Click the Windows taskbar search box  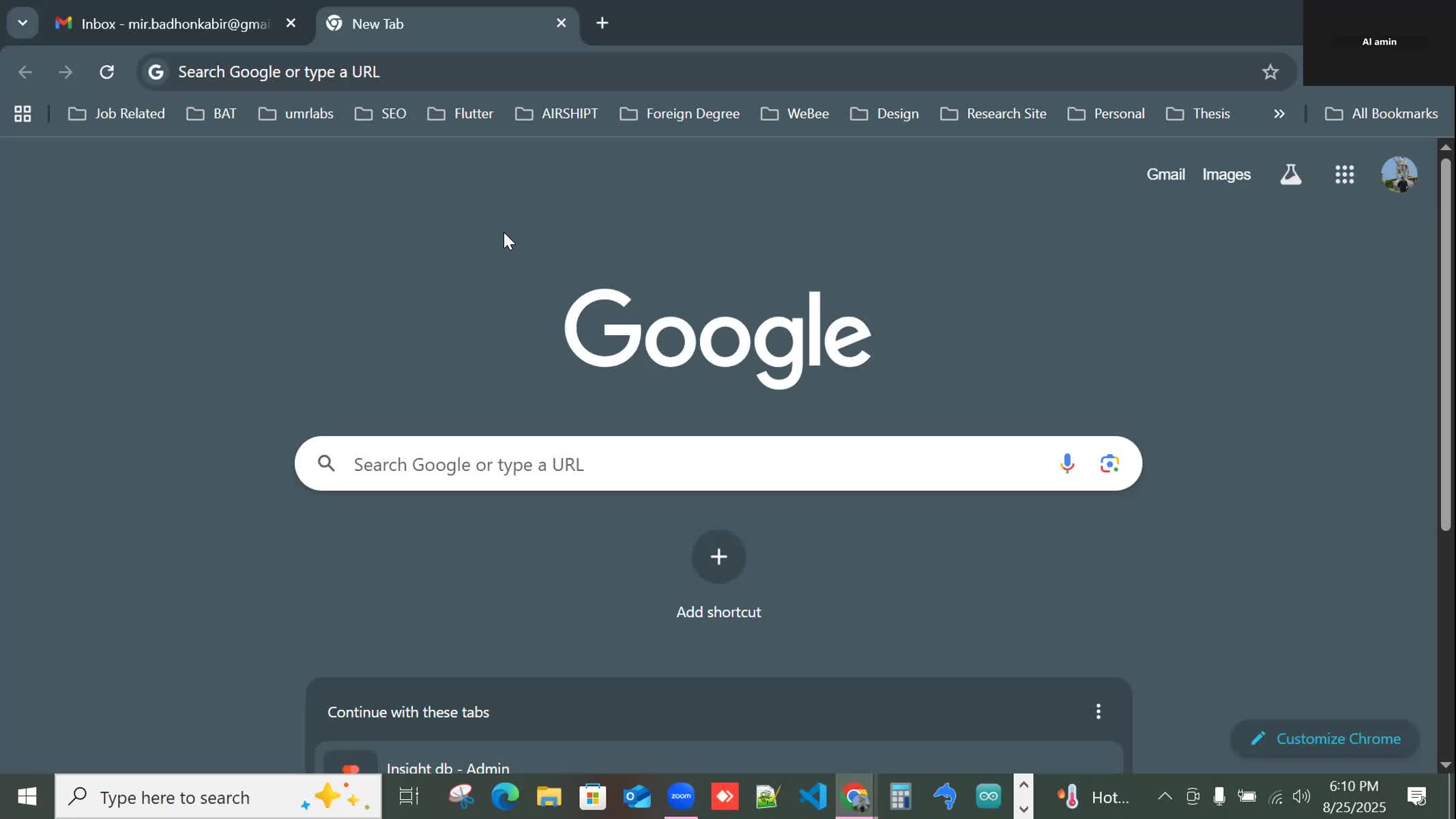point(218,796)
